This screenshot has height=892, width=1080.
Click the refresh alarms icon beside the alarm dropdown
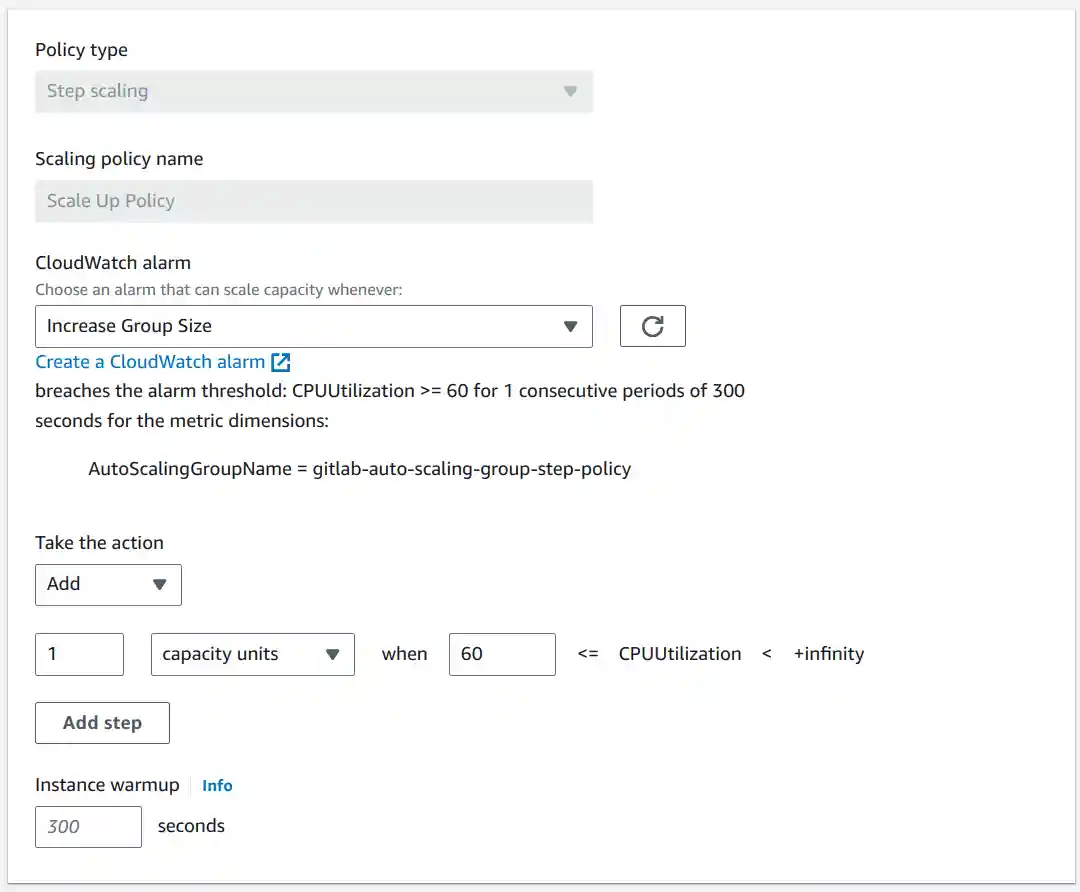[652, 325]
